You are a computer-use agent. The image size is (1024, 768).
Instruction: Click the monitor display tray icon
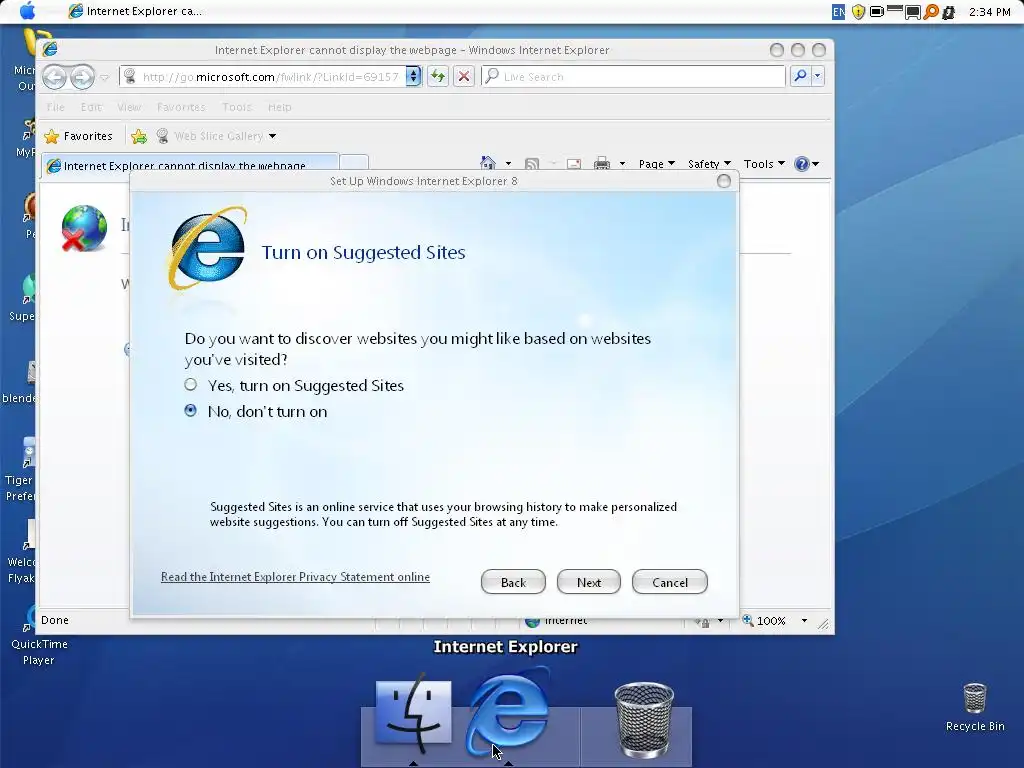[912, 12]
